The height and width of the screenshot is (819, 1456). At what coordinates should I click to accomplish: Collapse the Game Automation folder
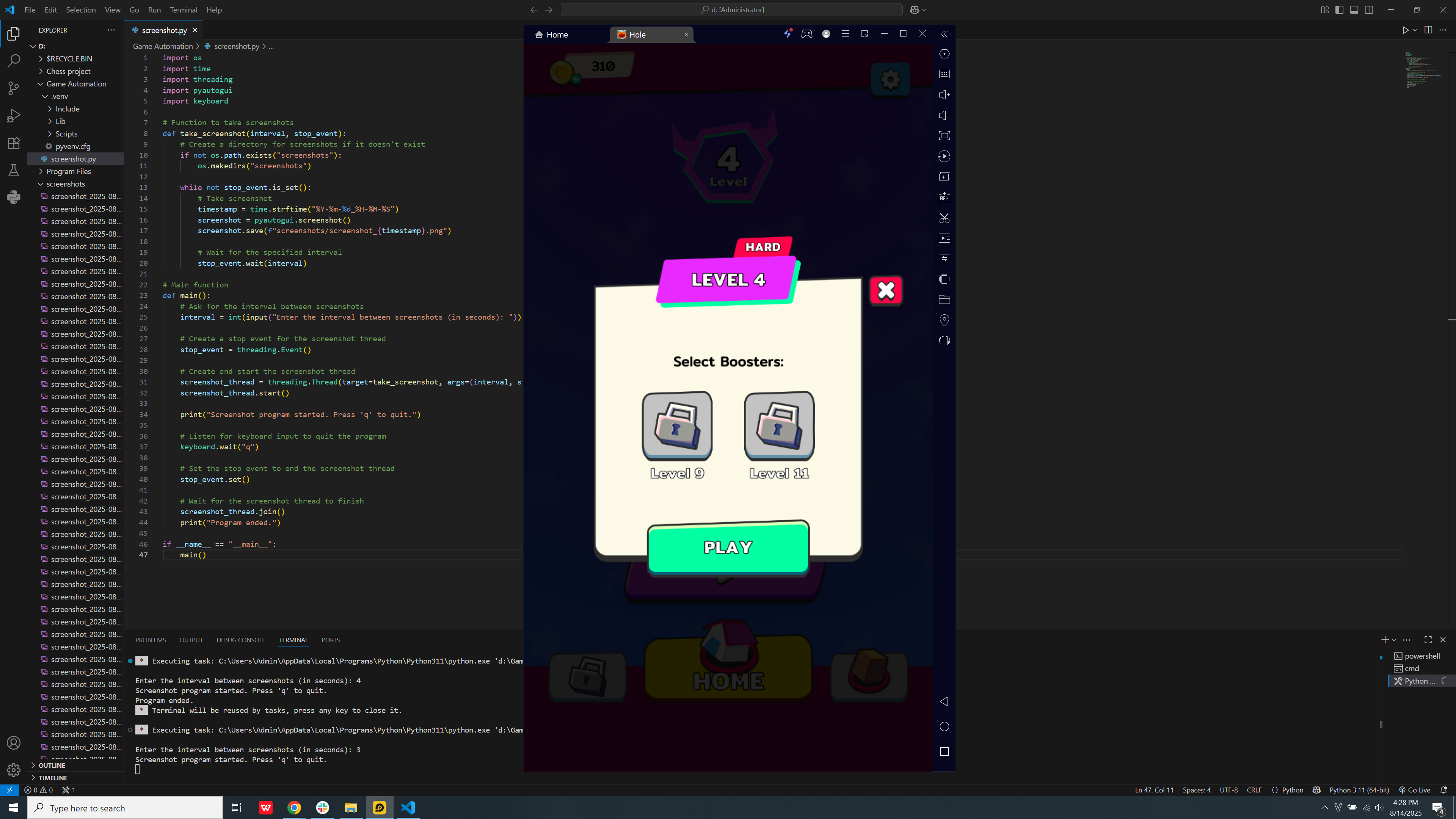point(76,84)
